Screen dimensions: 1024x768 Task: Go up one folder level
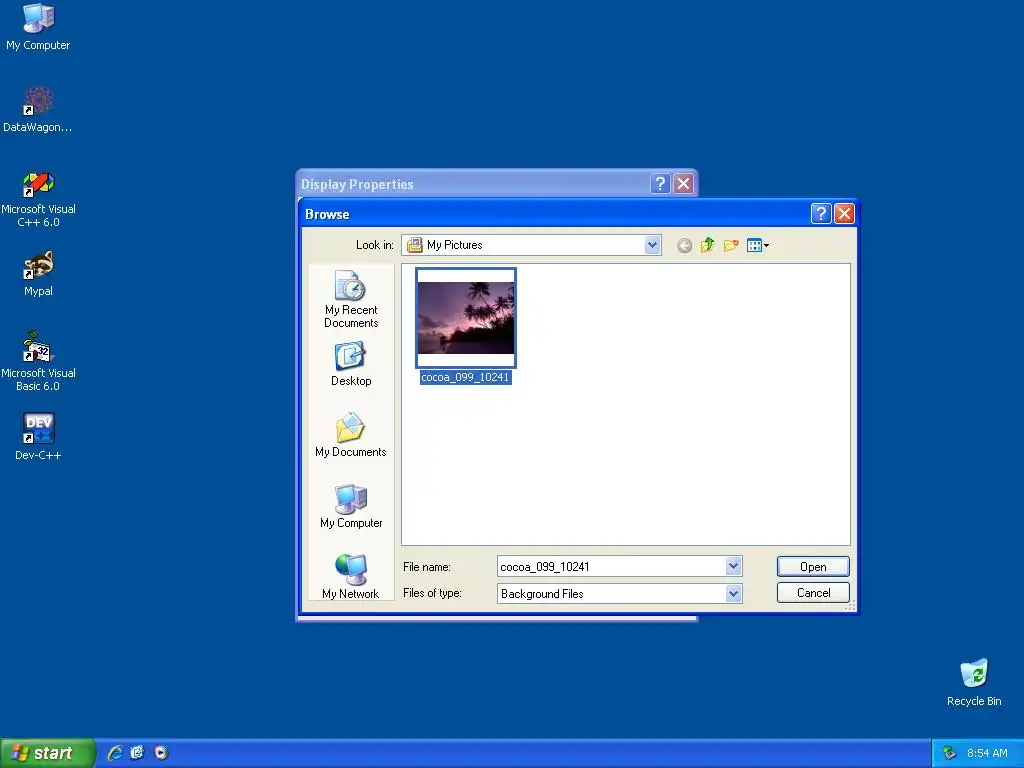tap(707, 246)
